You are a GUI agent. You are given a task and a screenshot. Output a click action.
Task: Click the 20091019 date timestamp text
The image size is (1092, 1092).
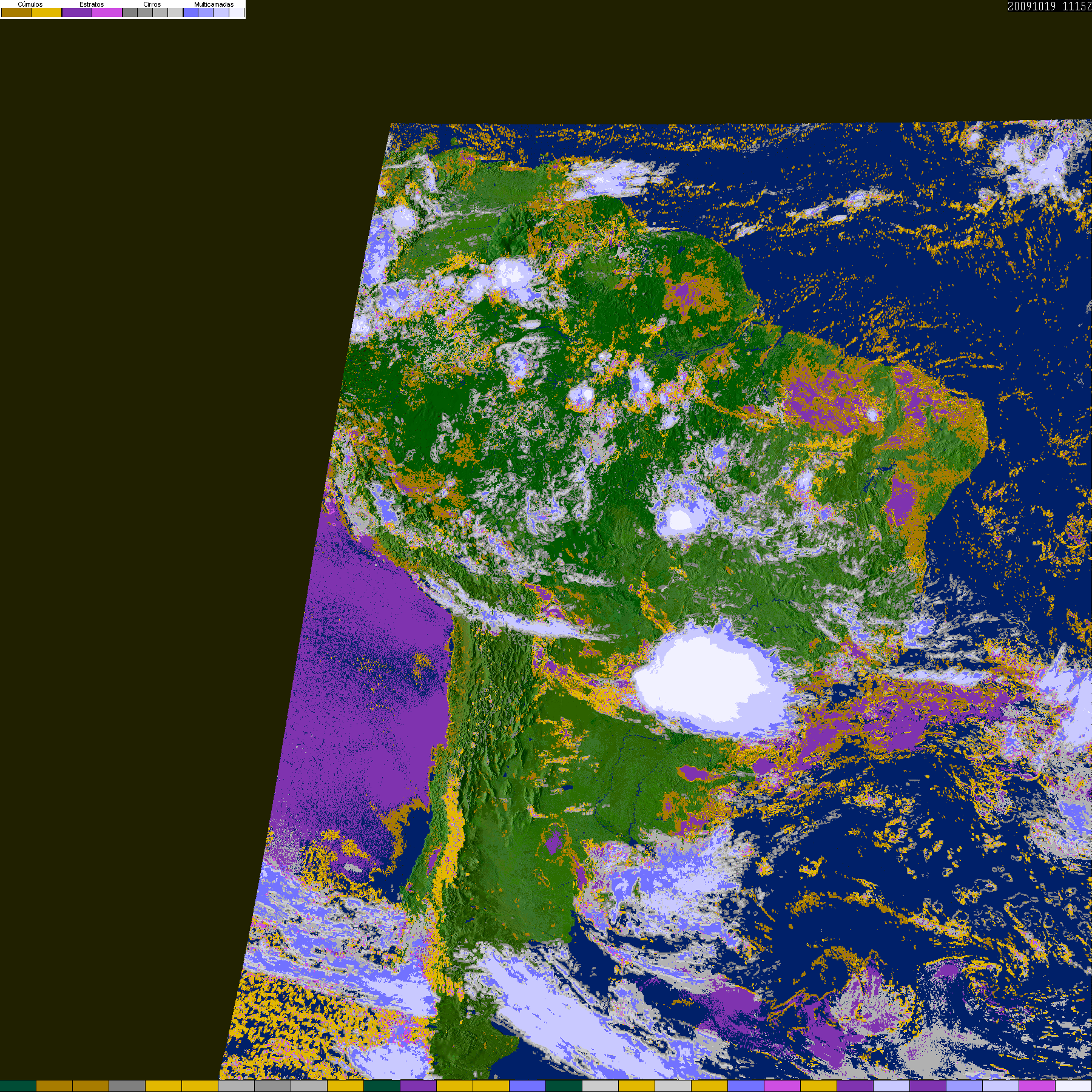pyautogui.click(x=1031, y=6)
